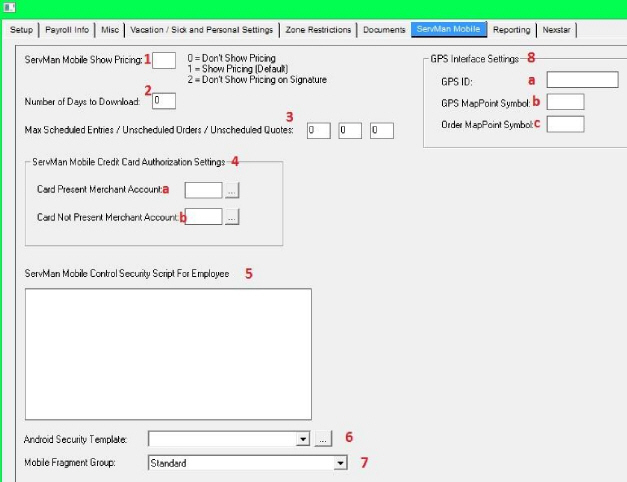Image resolution: width=627 pixels, height=482 pixels.
Task: Open the Nexstar tab
Action: (556, 30)
